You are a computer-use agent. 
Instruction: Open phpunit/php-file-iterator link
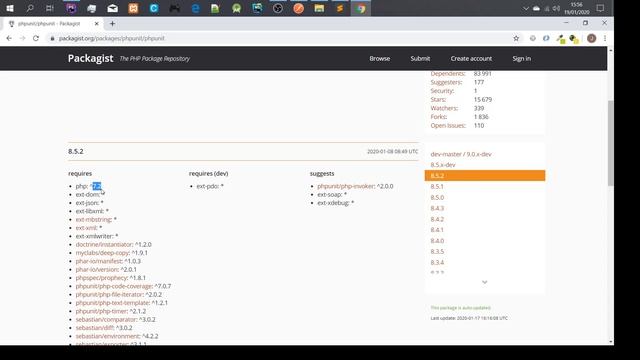point(109,294)
